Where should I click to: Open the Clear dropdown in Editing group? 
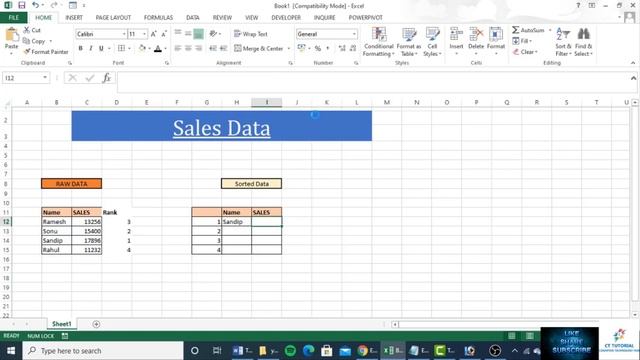coord(525,52)
